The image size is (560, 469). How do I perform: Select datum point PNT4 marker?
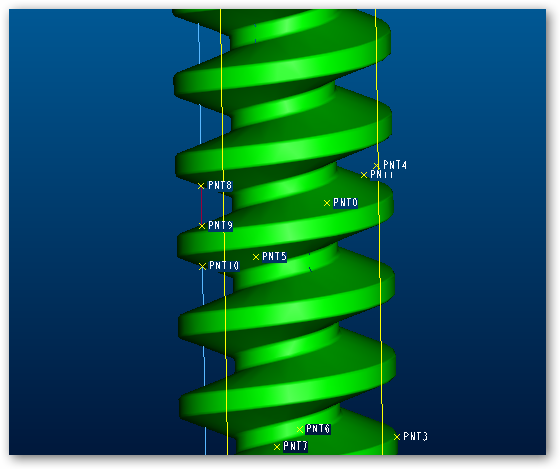(376, 166)
